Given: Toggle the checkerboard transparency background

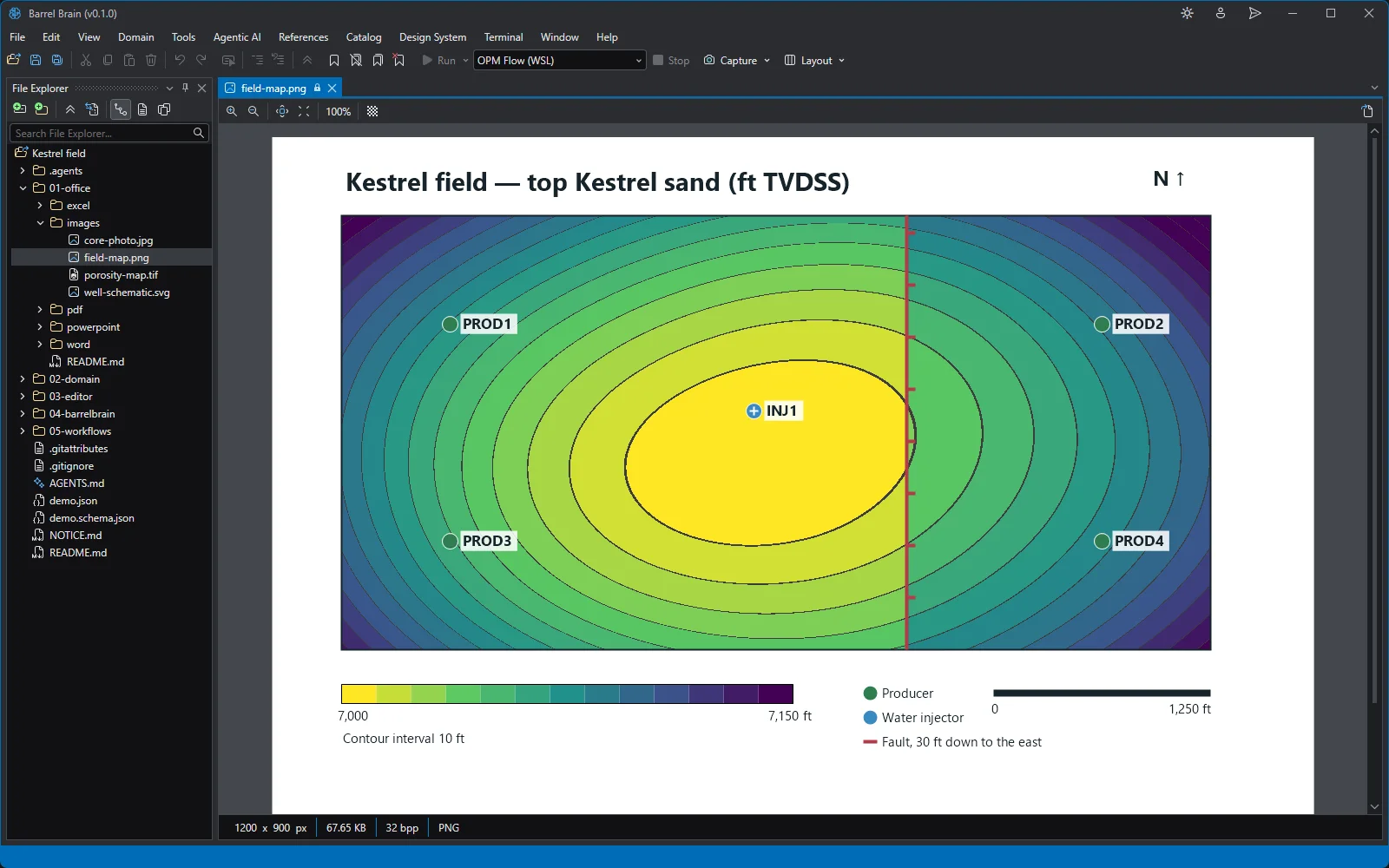Looking at the screenshot, I should click(372, 111).
